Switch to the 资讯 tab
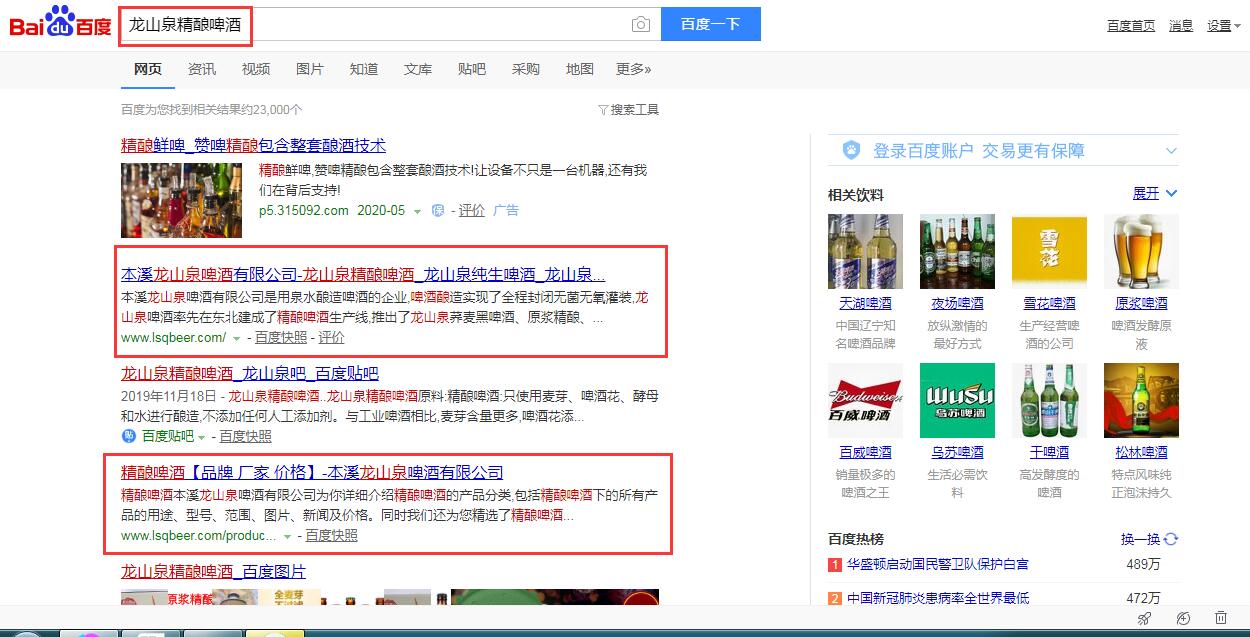The height and width of the screenshot is (637, 1250). [x=202, y=69]
